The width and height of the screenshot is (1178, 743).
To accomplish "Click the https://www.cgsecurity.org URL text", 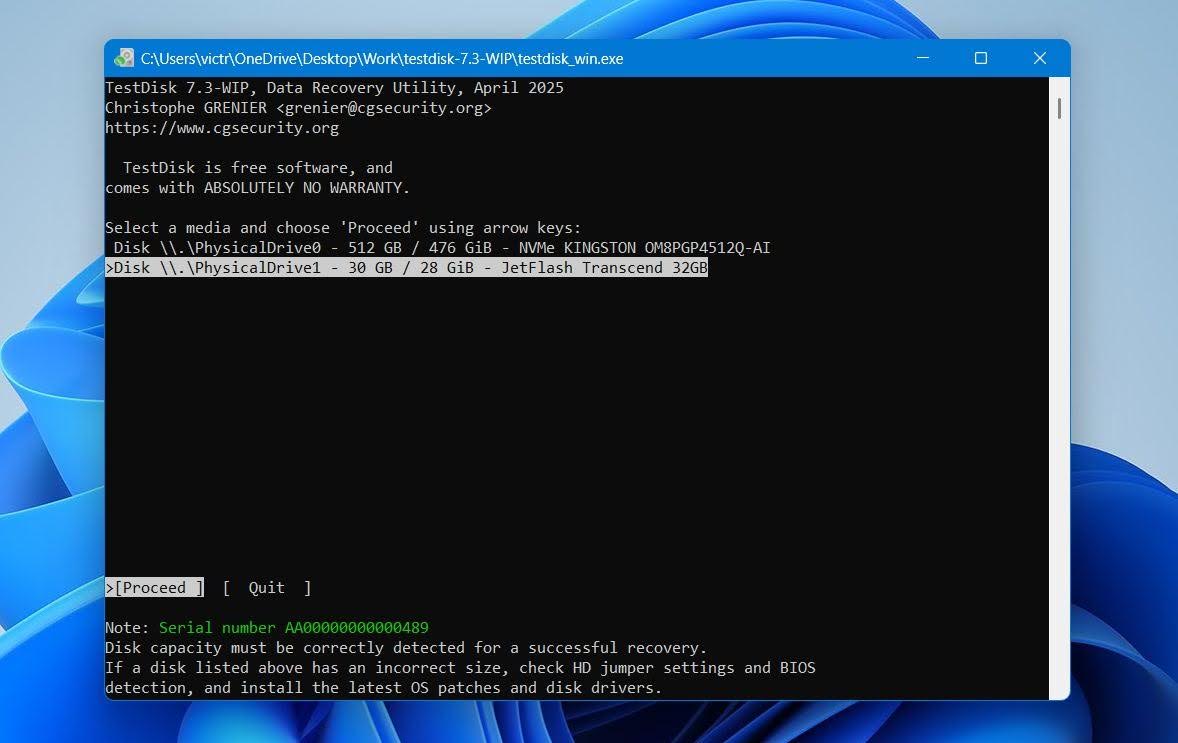I will [x=222, y=128].
